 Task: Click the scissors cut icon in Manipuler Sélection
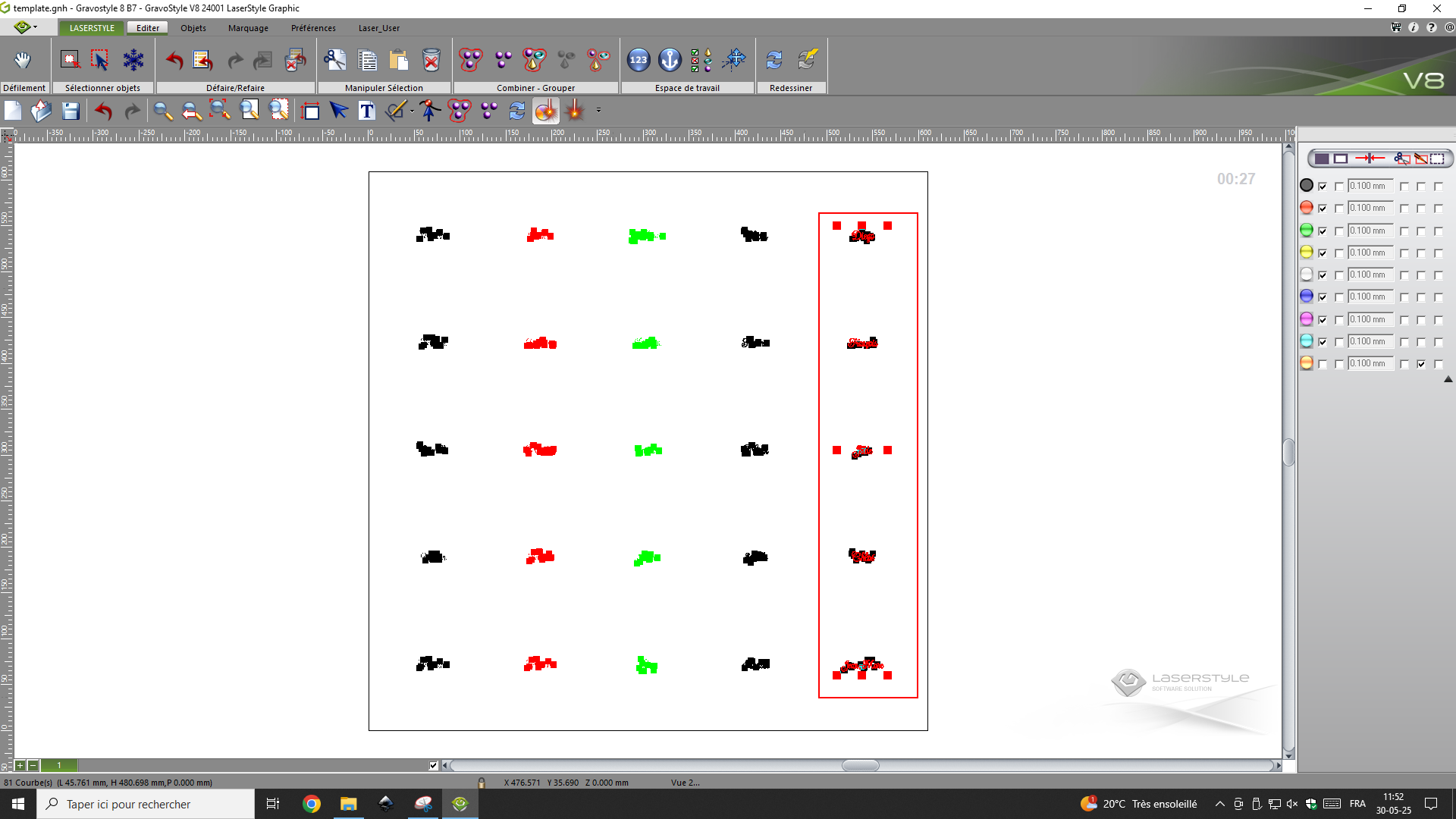pos(334,61)
